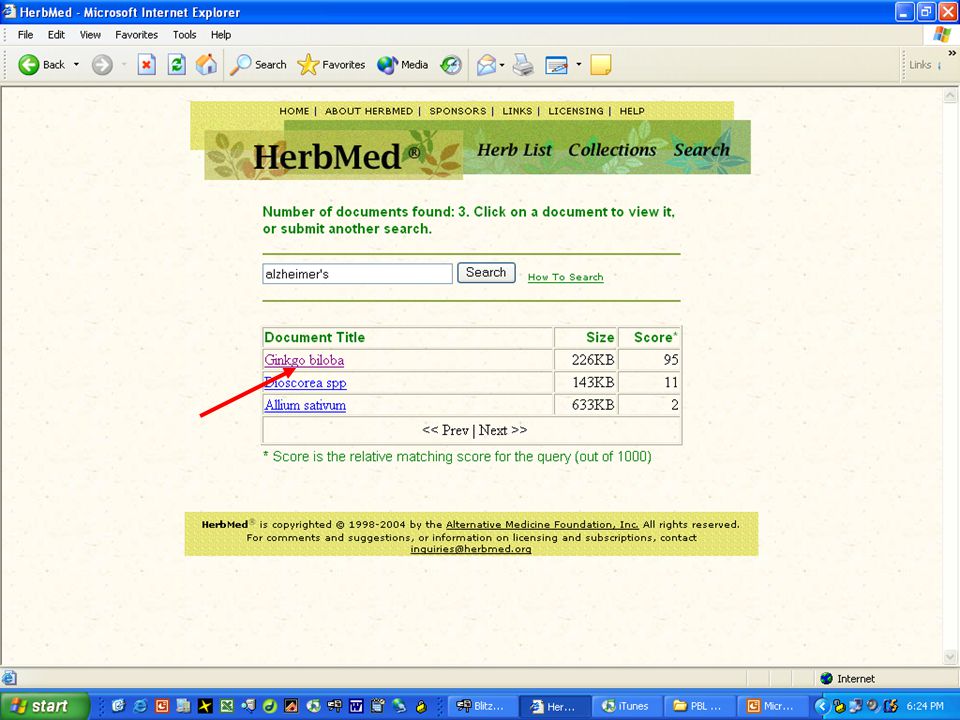The height and width of the screenshot is (720, 960).
Task: Expand hidden system tray icons arrow
Action: tap(822, 706)
